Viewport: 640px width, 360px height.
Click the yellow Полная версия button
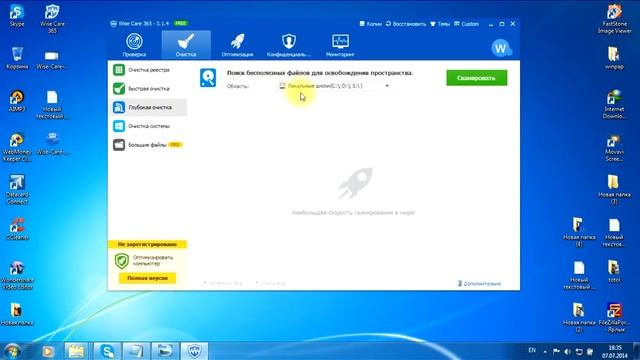pos(147,278)
